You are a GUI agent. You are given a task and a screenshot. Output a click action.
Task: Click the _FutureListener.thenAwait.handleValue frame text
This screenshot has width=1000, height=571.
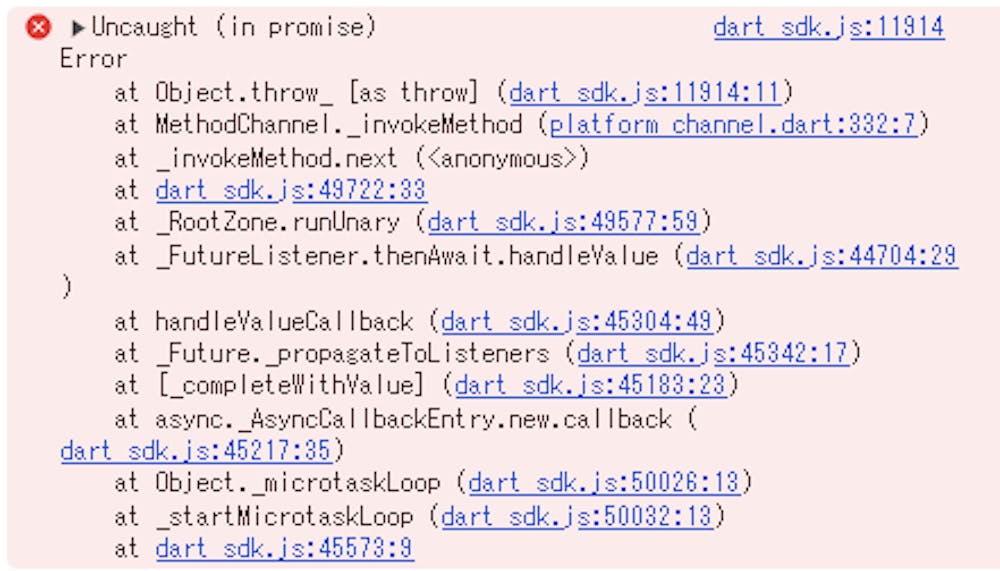point(406,256)
